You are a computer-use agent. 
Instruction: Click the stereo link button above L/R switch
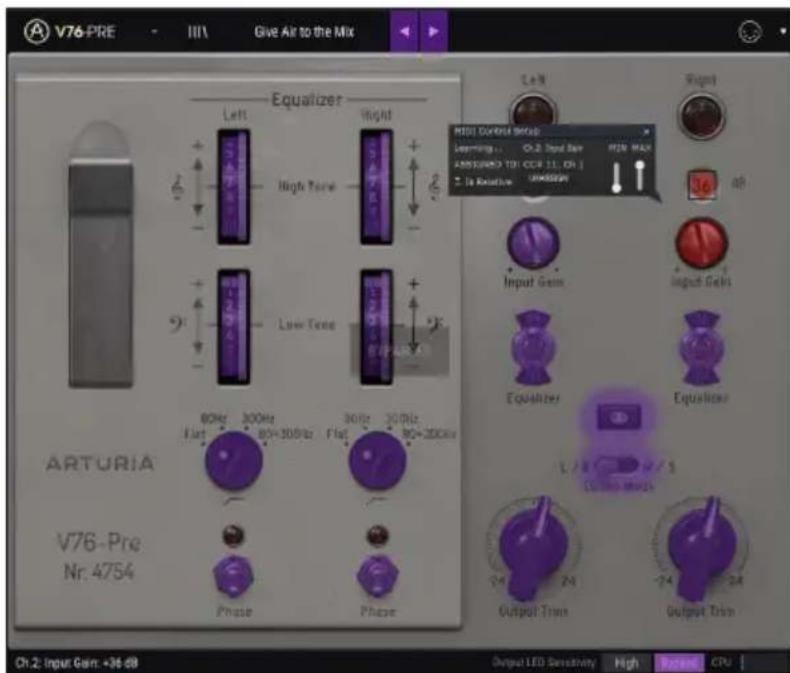click(x=619, y=417)
